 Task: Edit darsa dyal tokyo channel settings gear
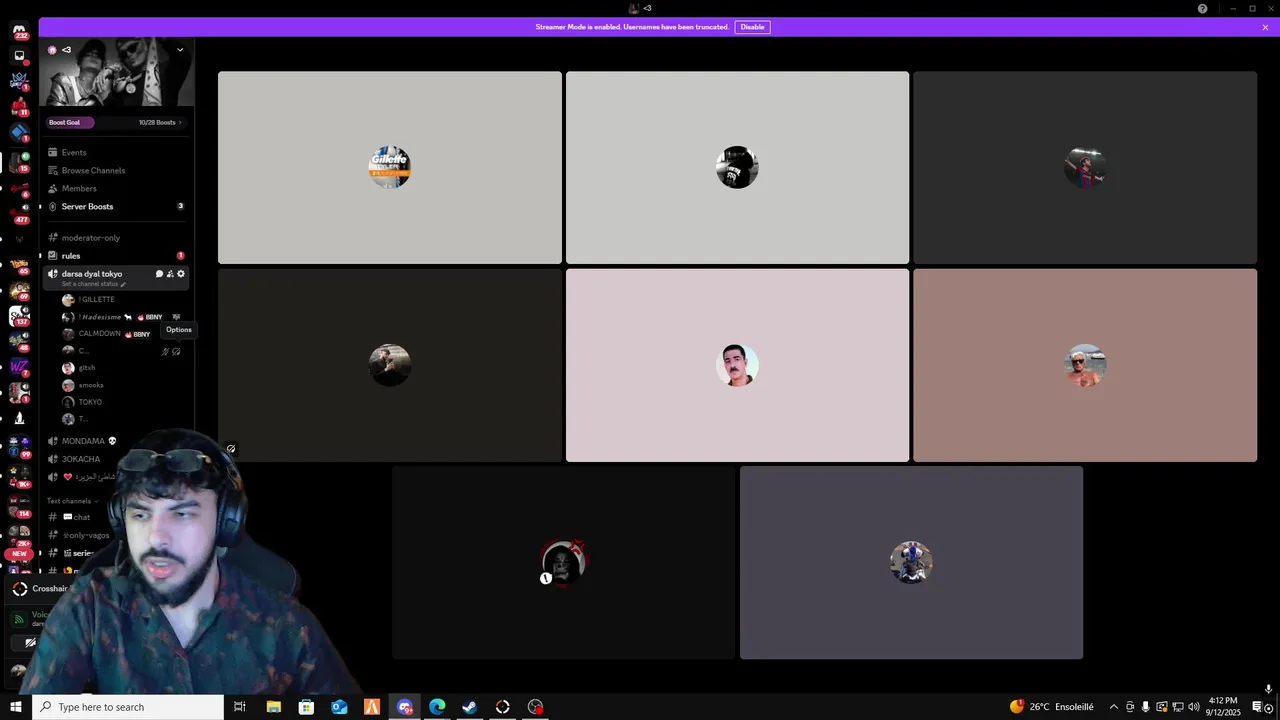tap(181, 274)
